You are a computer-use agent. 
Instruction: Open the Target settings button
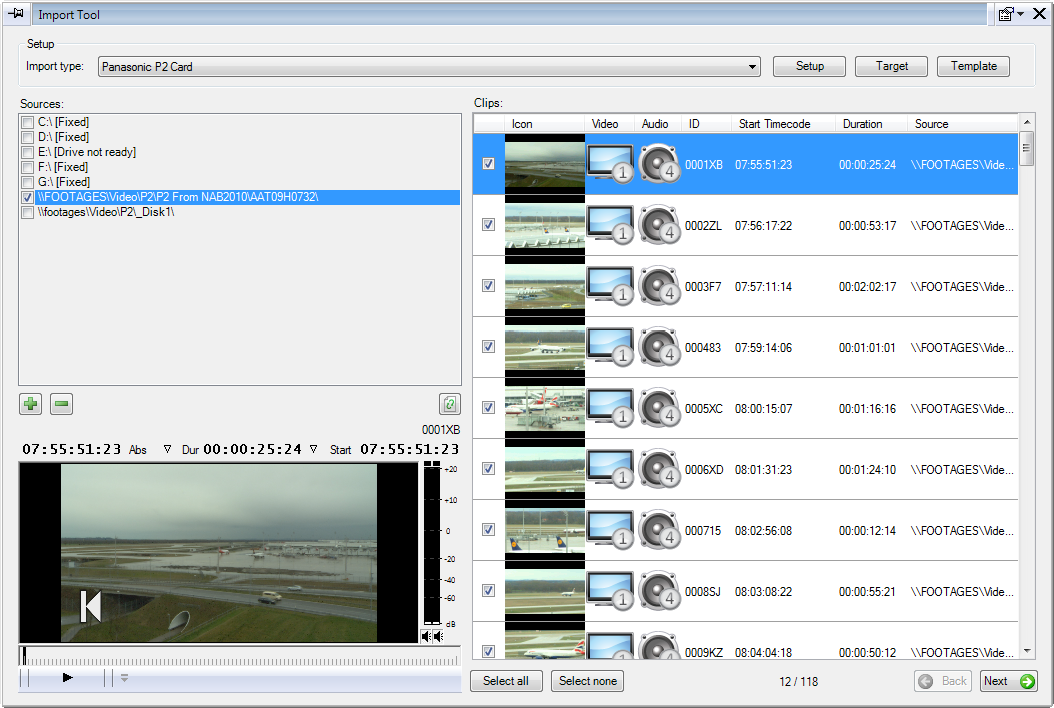891,66
